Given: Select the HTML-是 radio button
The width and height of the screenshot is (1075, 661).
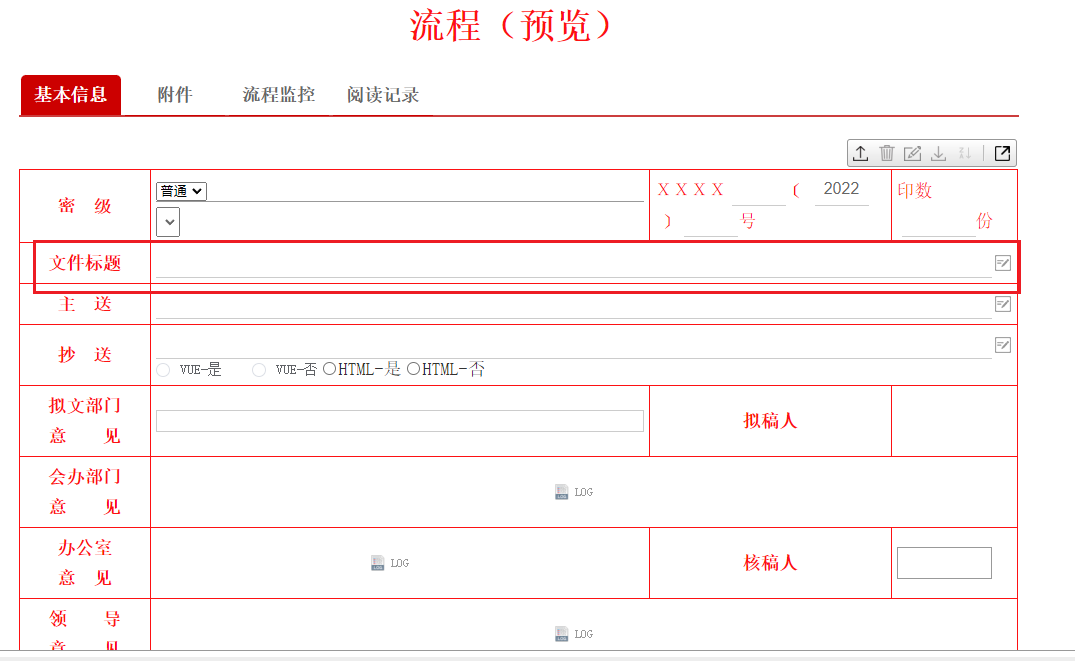Looking at the screenshot, I should point(329,369).
